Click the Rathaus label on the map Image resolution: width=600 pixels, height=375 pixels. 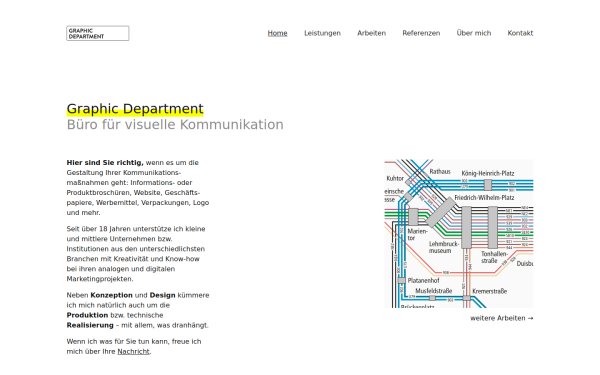tap(440, 171)
